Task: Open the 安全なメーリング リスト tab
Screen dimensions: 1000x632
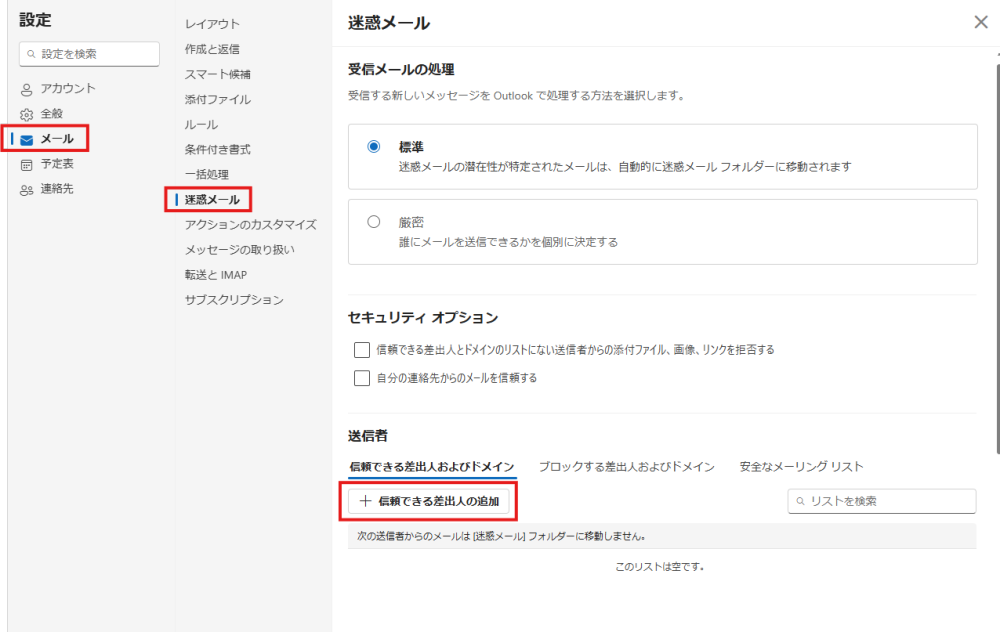Action: click(x=801, y=466)
